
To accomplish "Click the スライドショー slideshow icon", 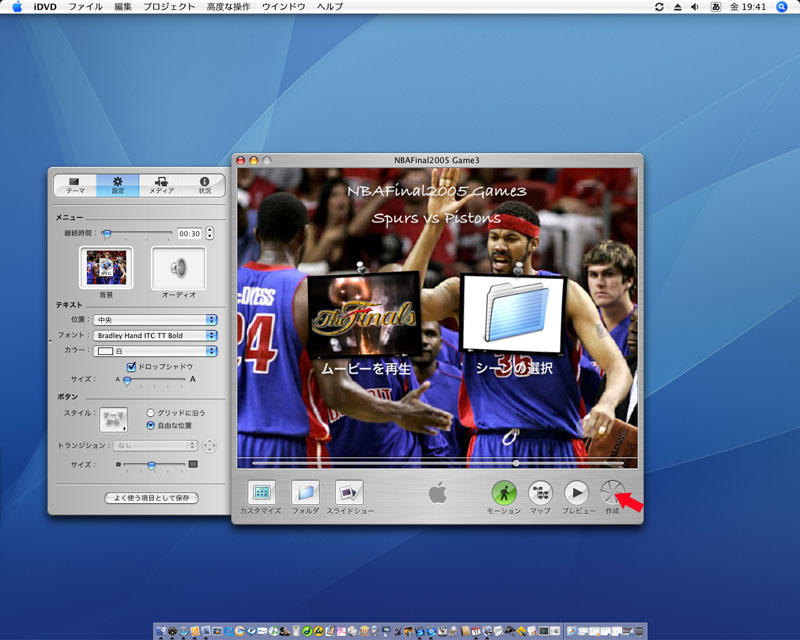I will (x=349, y=492).
